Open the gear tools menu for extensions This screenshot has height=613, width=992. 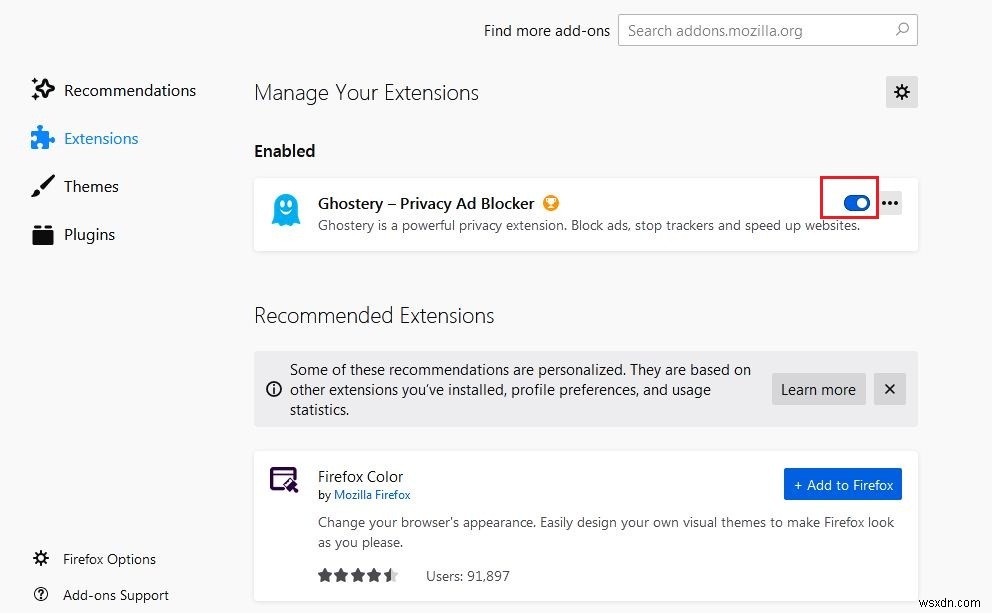(902, 92)
